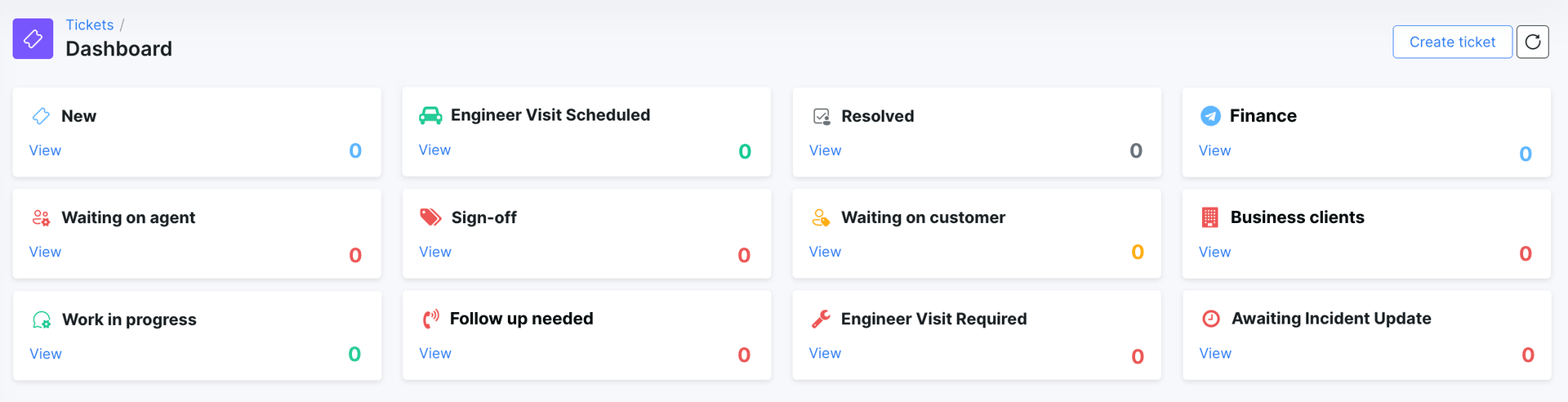Click the clock icon for Awaiting Incident Update
Viewport: 1568px width, 402px height.
click(1211, 319)
